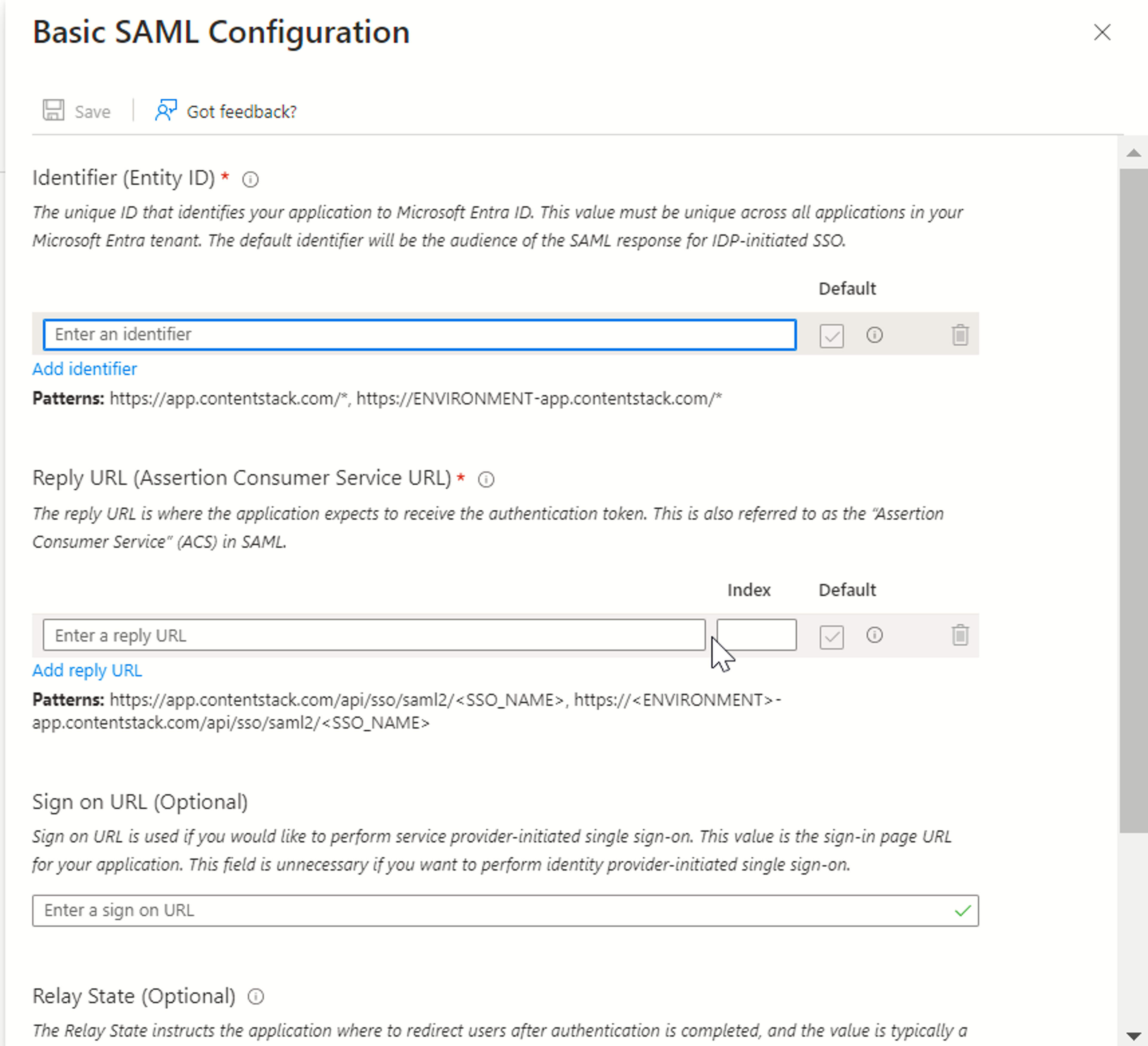The image size is (1148, 1046).
Task: Show info tooltip for Identifier (Entity ID)
Action: click(250, 180)
